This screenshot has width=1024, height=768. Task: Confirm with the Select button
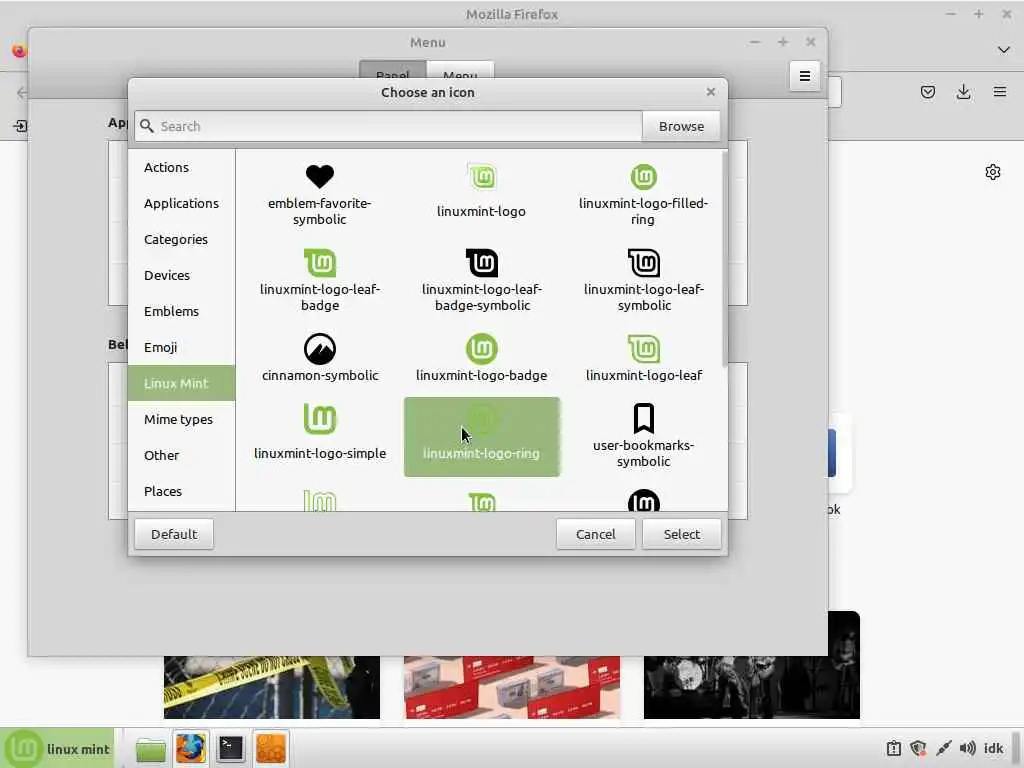coord(682,534)
